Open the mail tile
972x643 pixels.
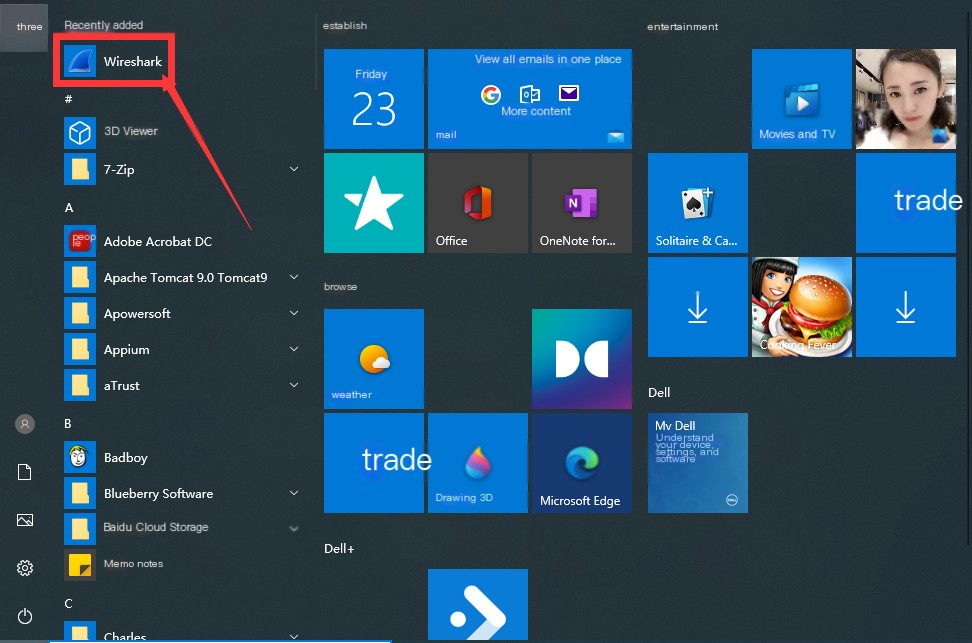[530, 99]
